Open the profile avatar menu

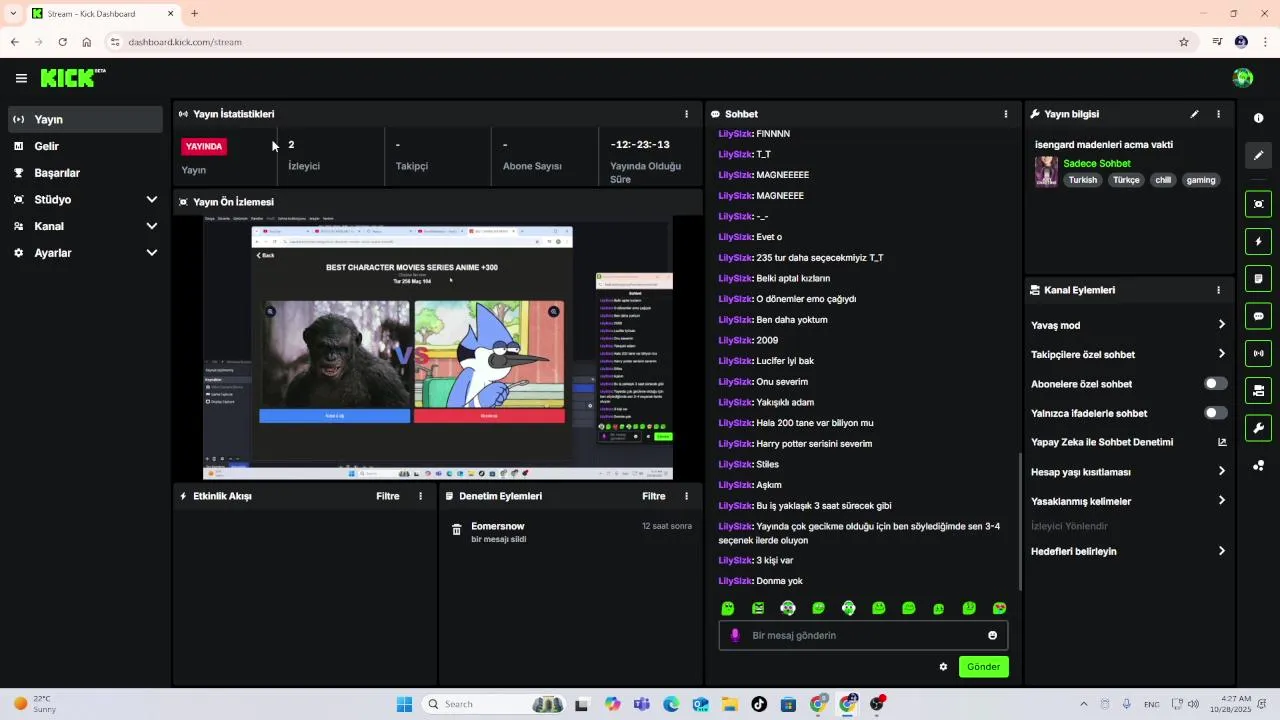(1243, 78)
